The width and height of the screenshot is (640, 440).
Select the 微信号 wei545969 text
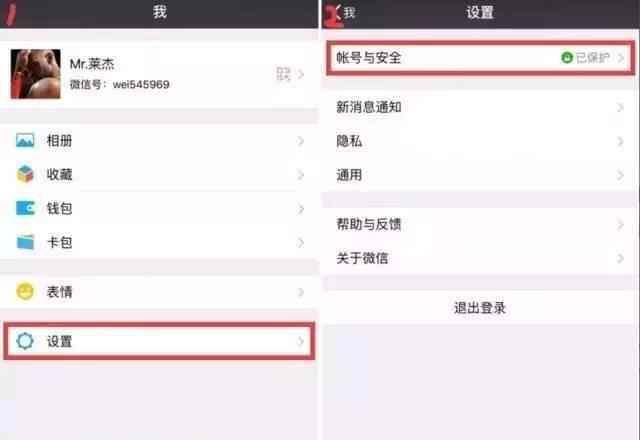(x=119, y=84)
